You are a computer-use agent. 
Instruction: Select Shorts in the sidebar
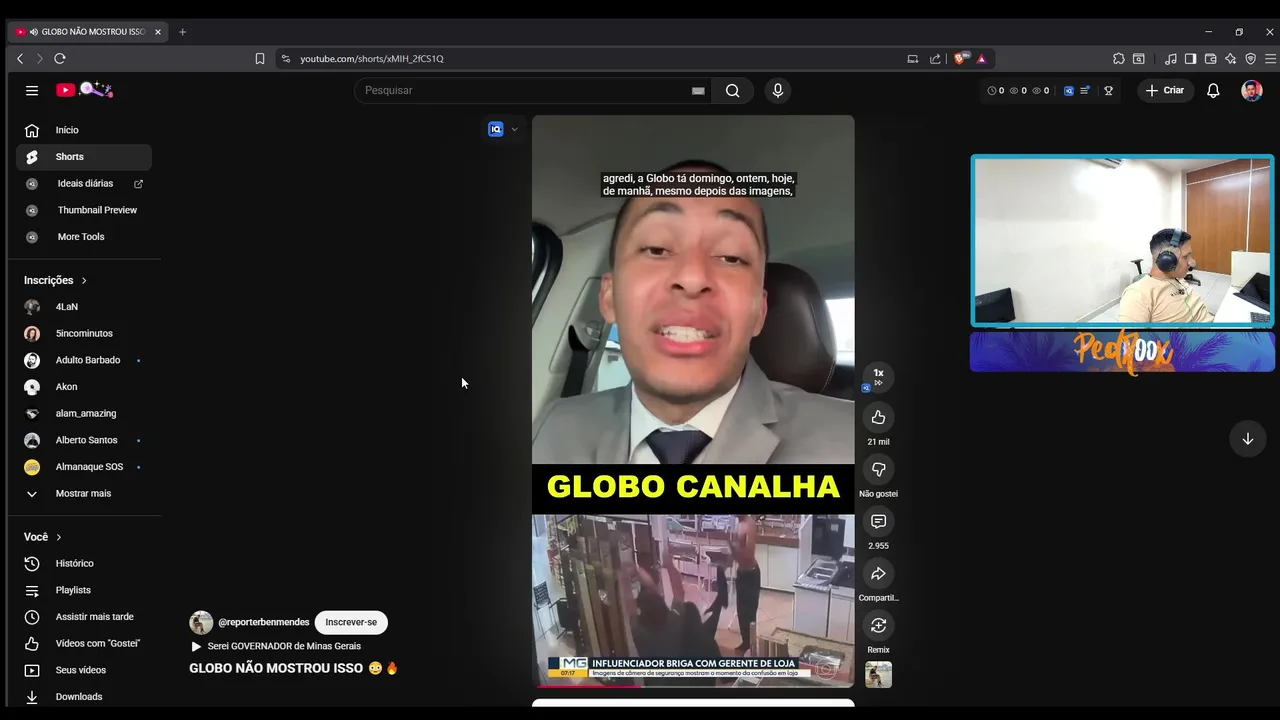84,157
